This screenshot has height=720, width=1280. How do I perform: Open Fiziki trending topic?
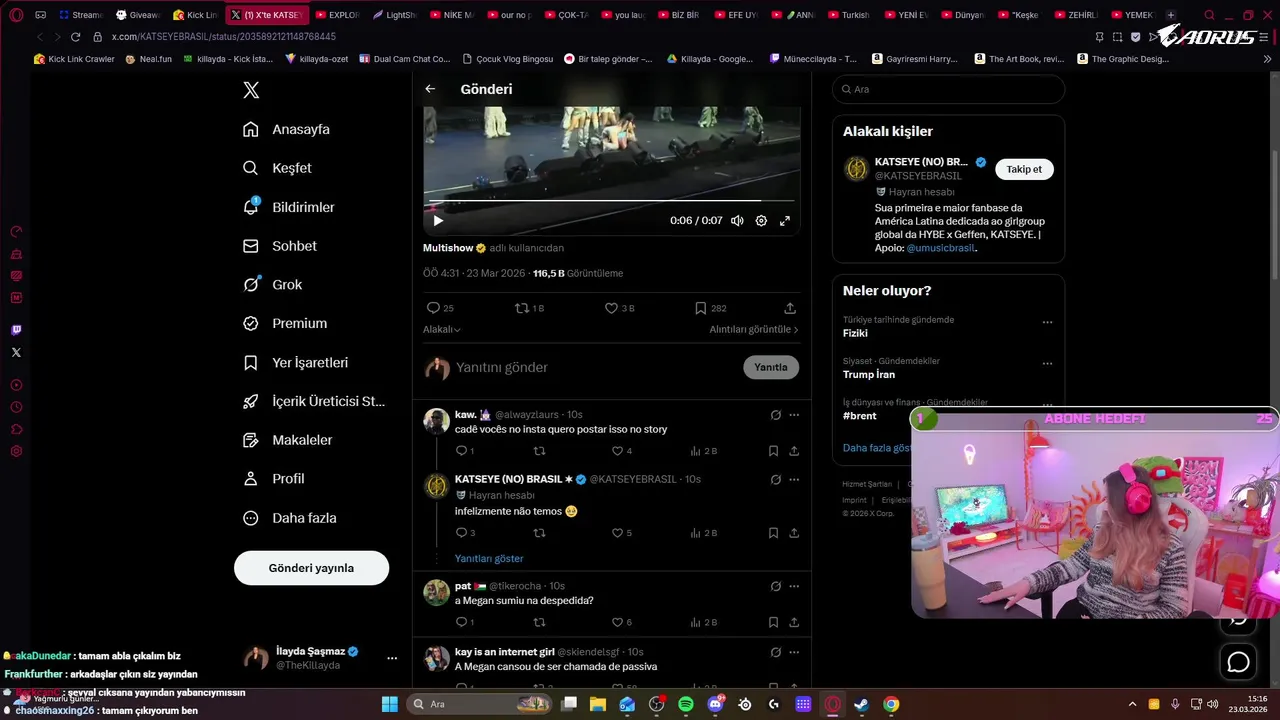[x=855, y=333]
